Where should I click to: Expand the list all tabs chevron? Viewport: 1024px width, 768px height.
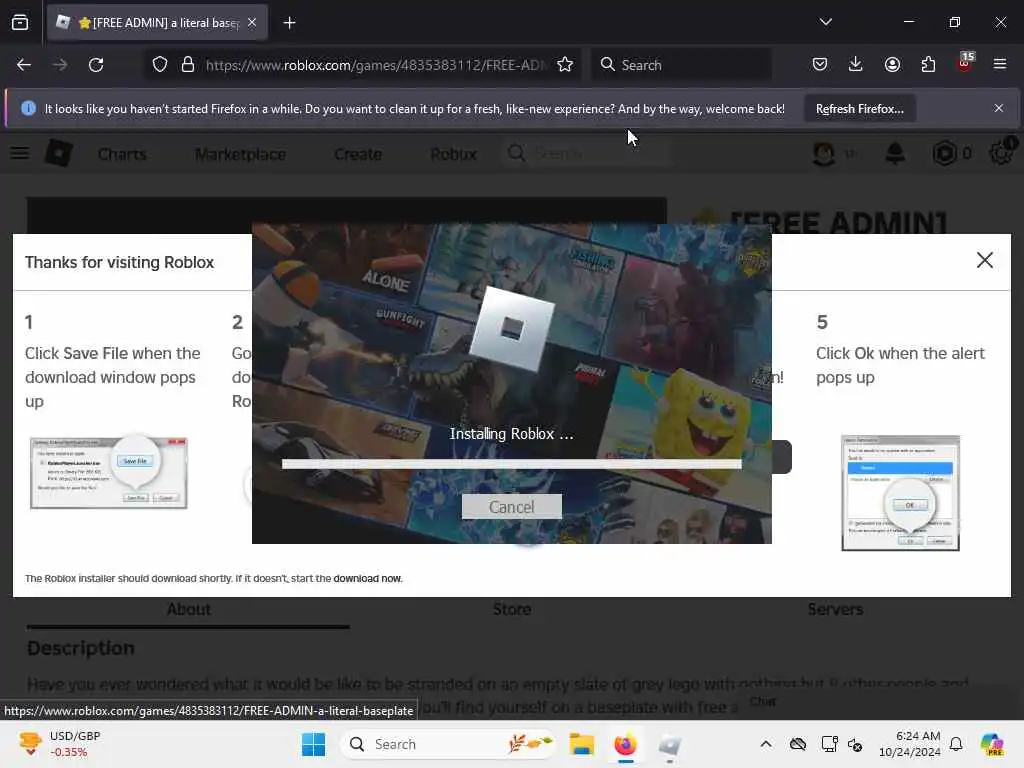(825, 22)
